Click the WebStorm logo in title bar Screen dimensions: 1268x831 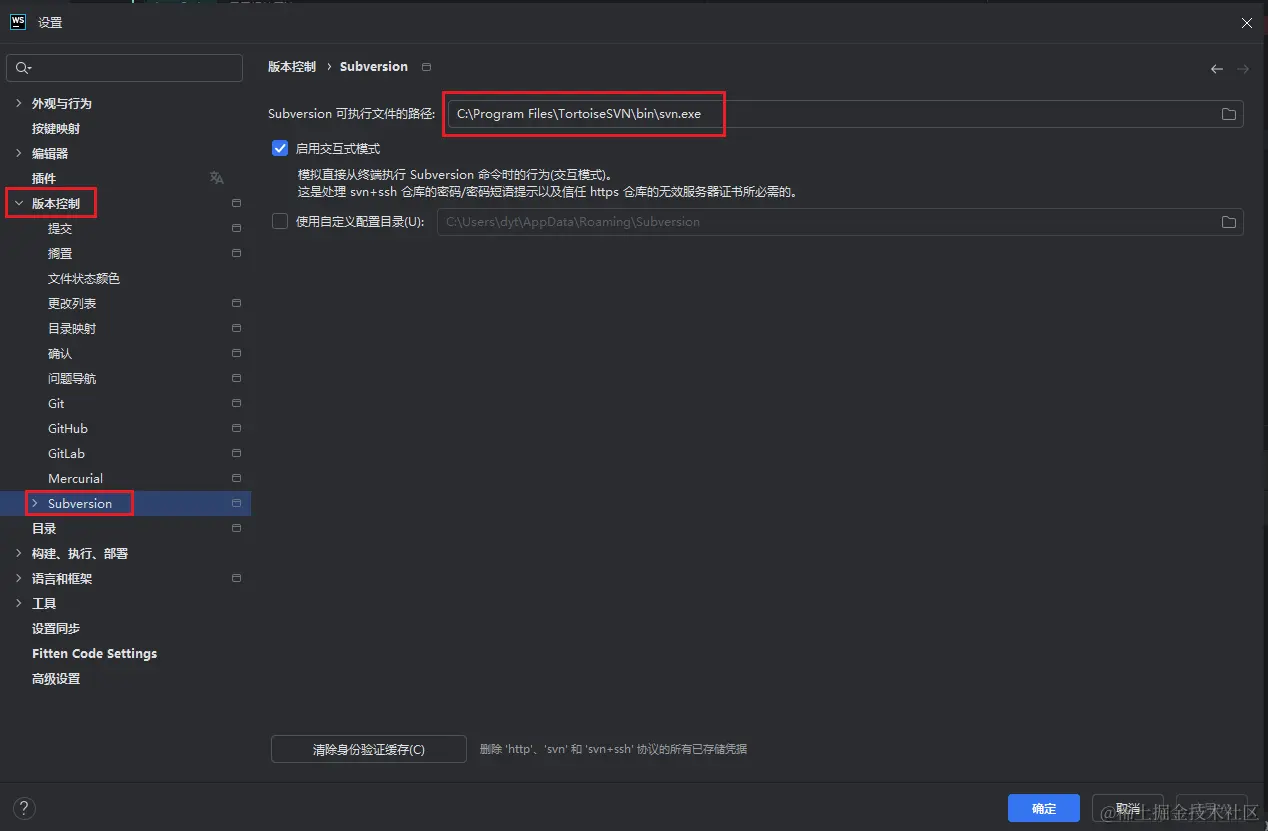17,22
